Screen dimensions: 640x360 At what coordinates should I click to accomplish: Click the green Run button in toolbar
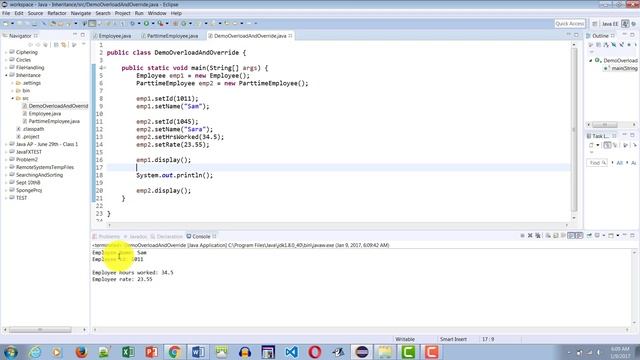pyautogui.click(x=146, y=24)
